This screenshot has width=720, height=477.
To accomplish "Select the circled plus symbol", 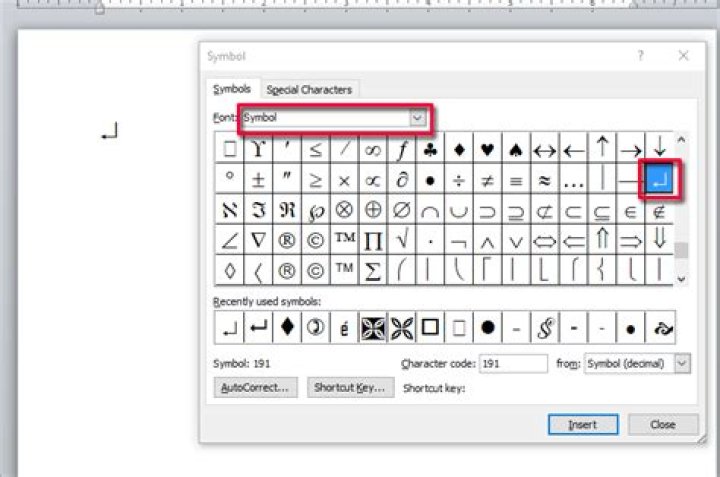I will tap(373, 210).
